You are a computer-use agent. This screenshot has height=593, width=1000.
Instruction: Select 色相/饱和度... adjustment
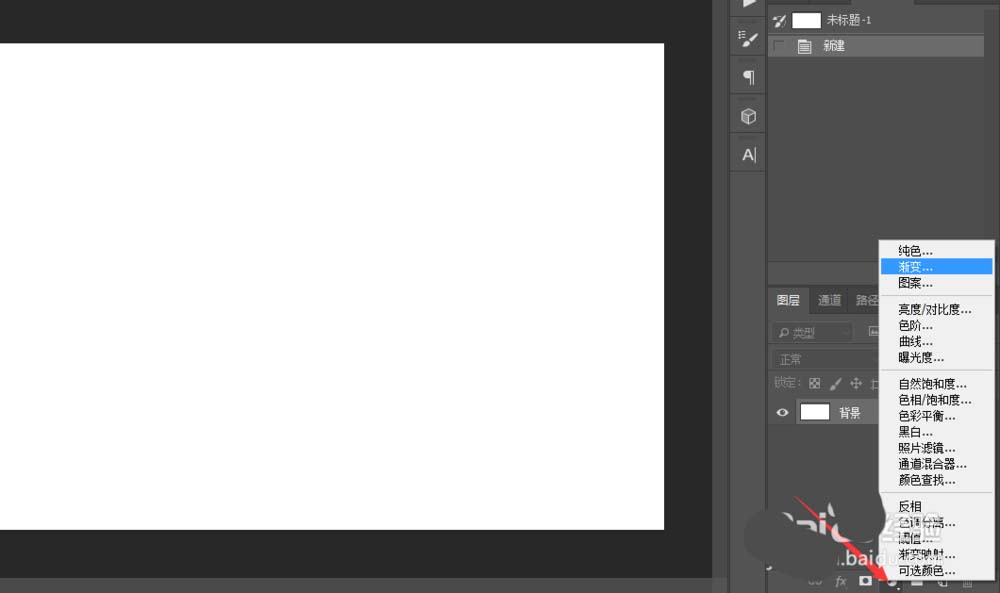tap(936, 400)
